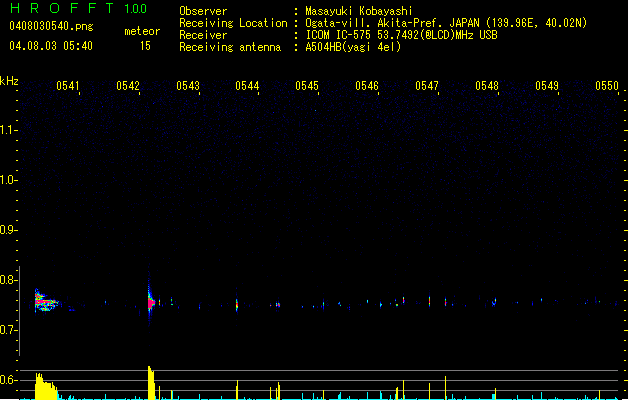This screenshot has height=400, width=629.
Task: Click the HROFFT 1.0.0 title text
Action: click(x=79, y=8)
